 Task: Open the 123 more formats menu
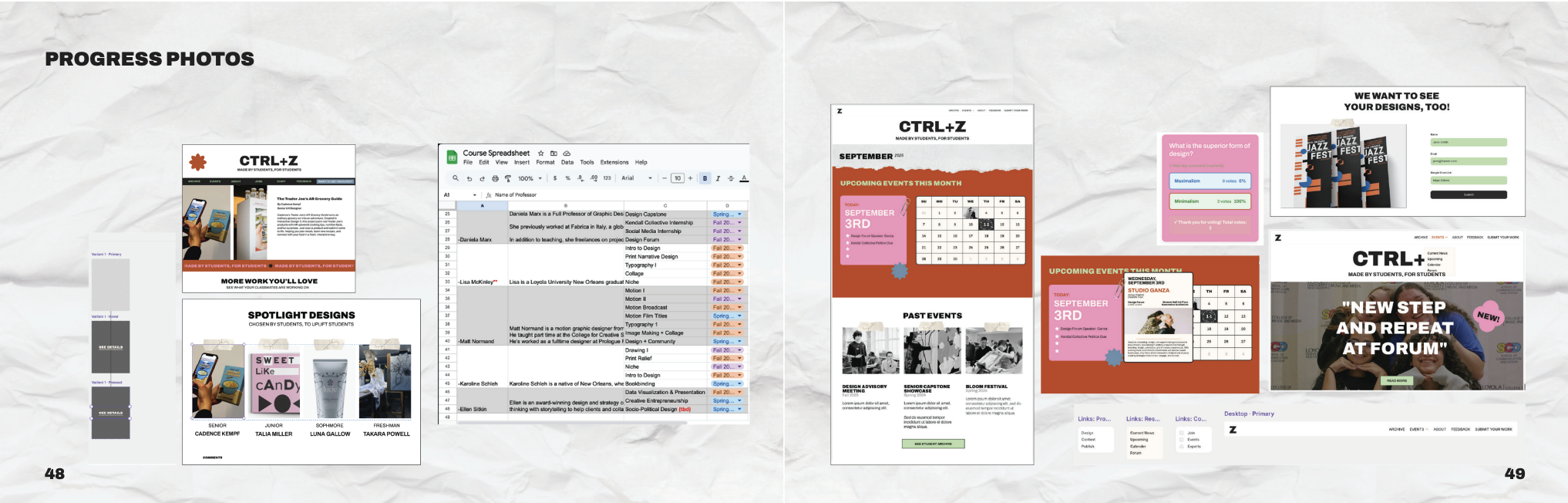pos(607,178)
